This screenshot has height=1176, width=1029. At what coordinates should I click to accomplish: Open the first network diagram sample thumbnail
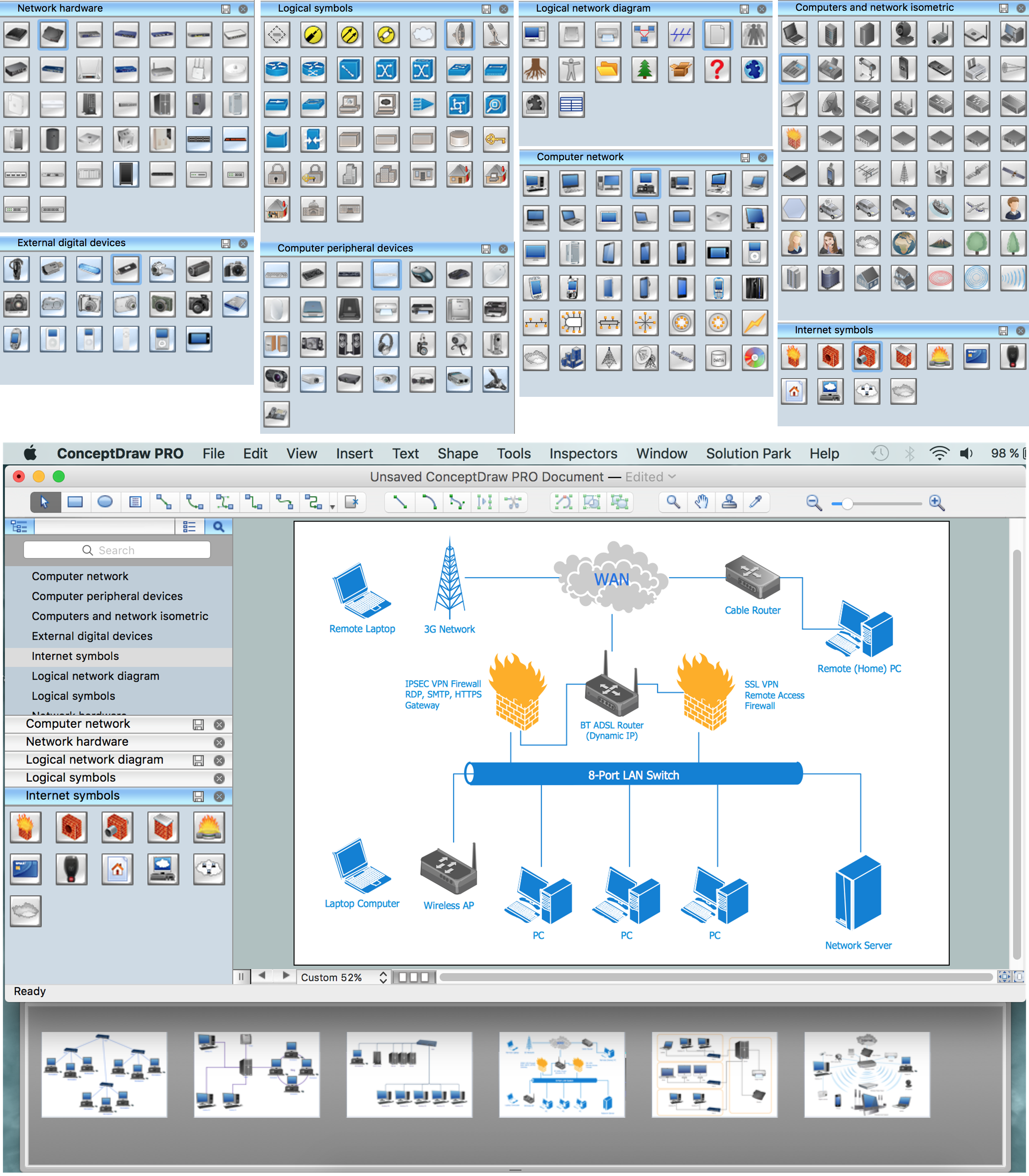pos(104,1074)
